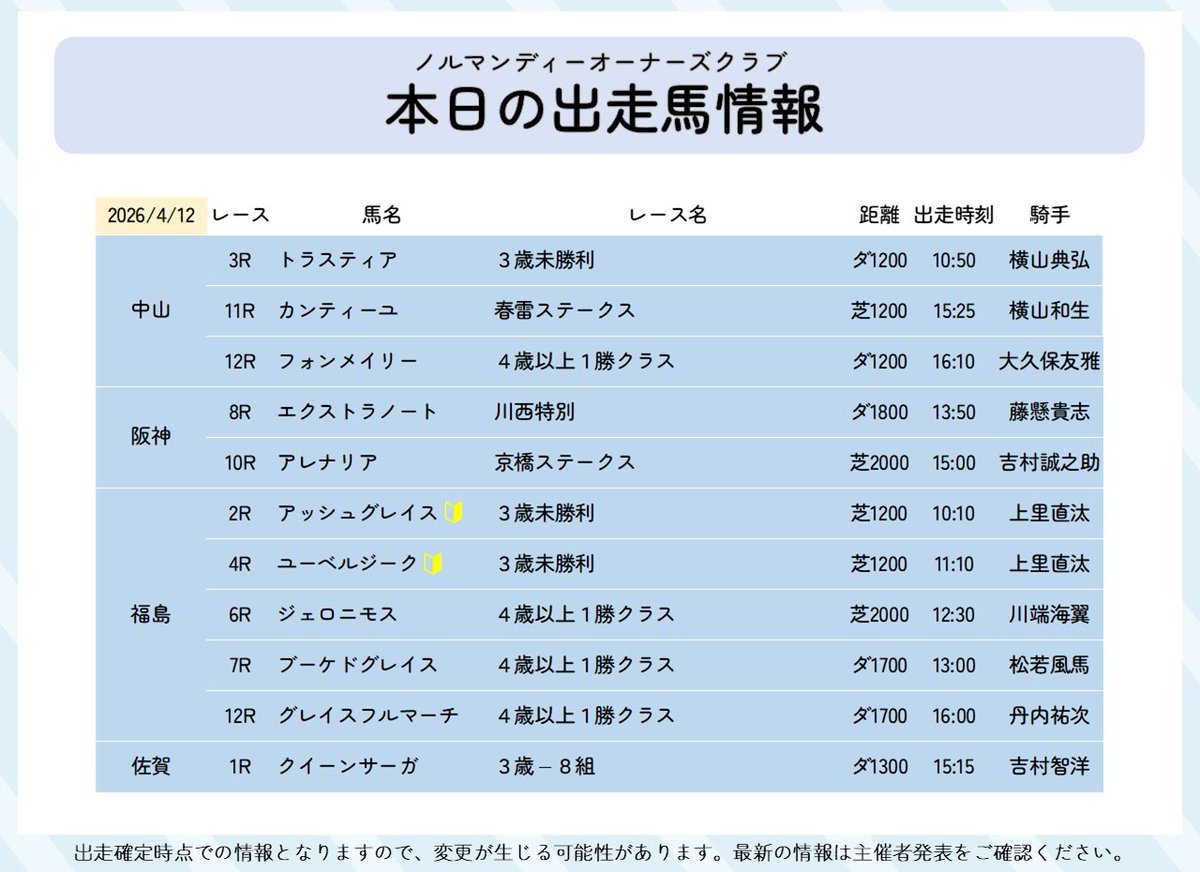This screenshot has height=872, width=1200.
Task: Select the 阪神 venue cell
Action: (x=151, y=437)
